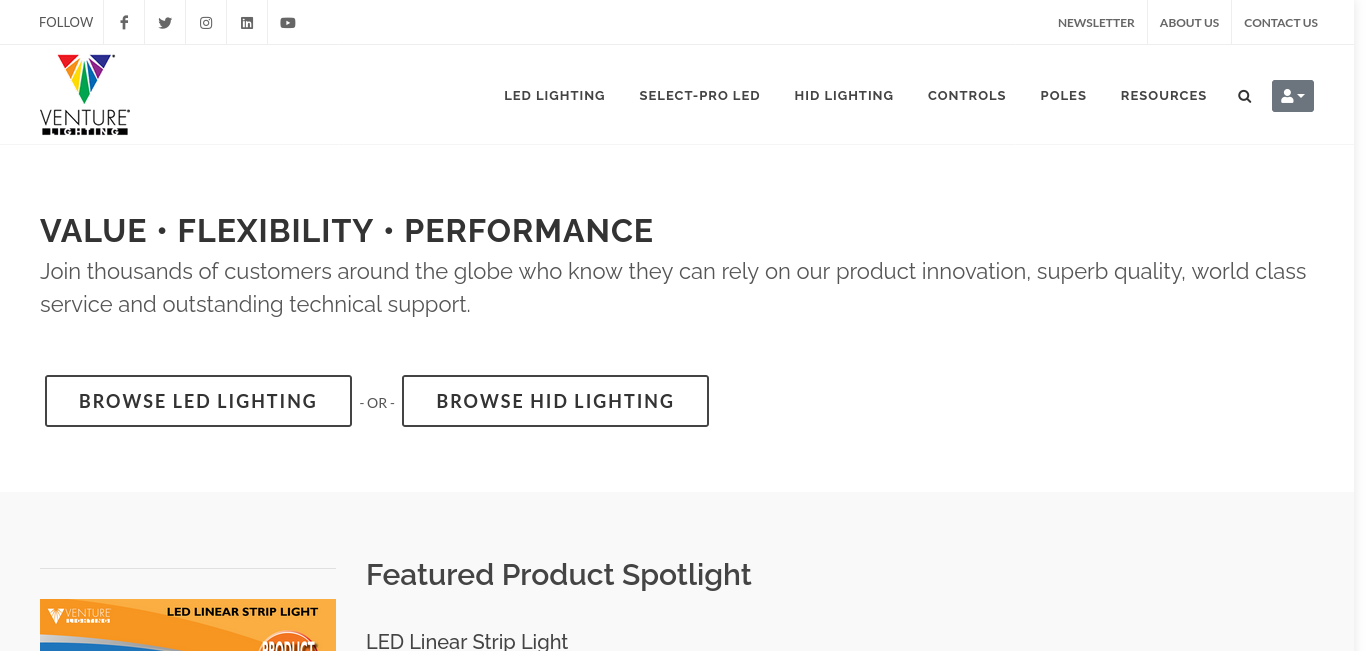Open the LED Lighting menu
Screen dimensions: 1366x651
(554, 96)
